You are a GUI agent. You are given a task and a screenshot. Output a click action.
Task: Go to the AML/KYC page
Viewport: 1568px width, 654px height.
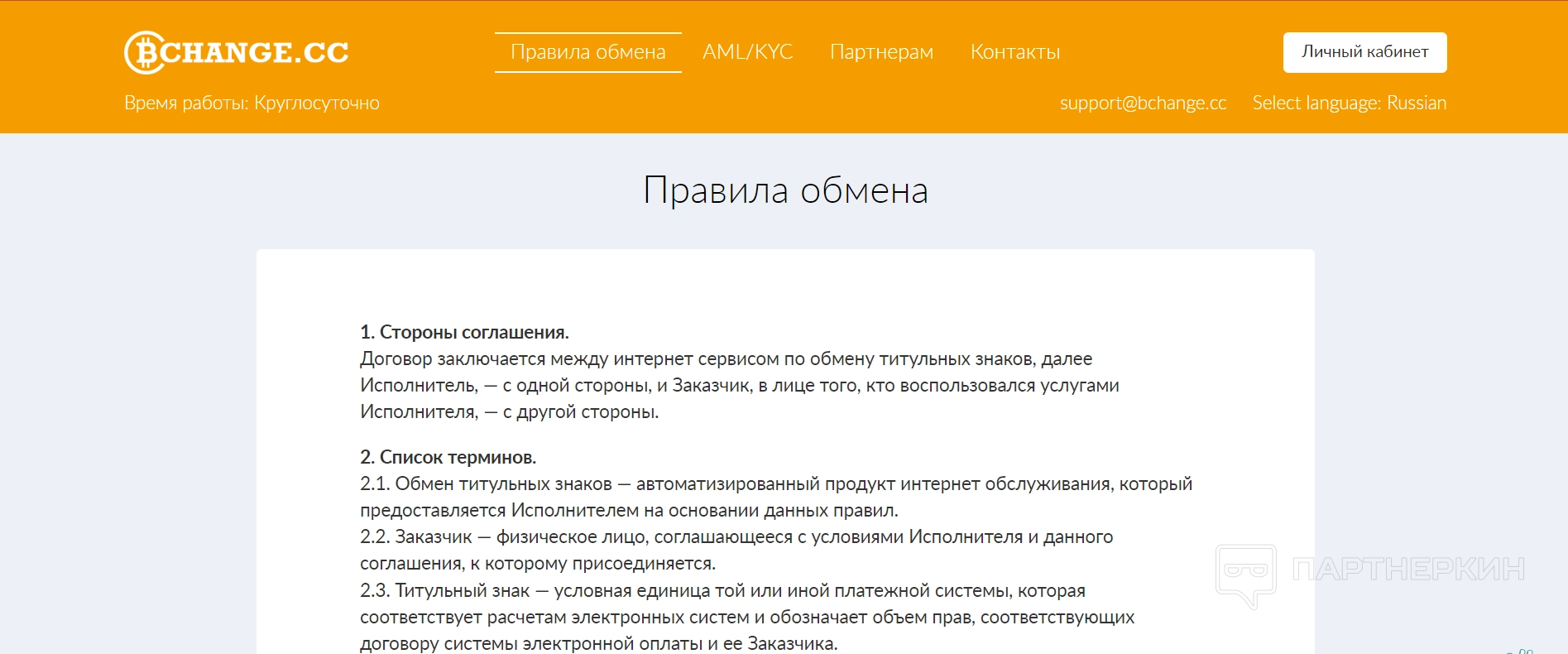click(748, 52)
